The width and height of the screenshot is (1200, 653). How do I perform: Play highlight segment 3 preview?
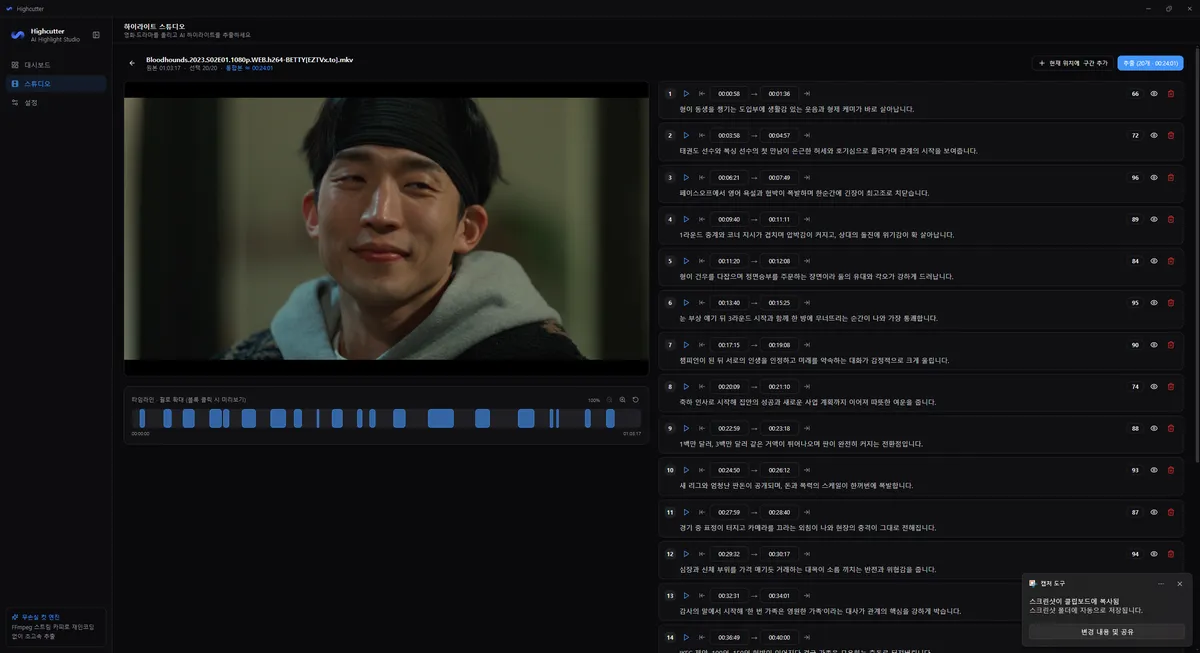point(686,177)
